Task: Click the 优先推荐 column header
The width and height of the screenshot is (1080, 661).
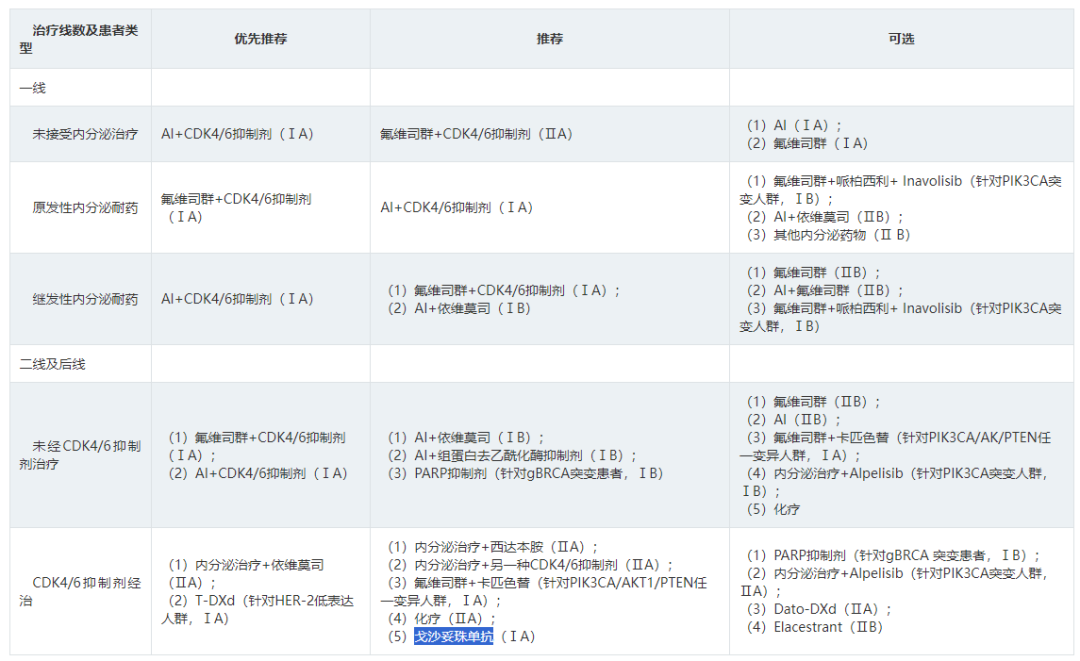Action: point(260,39)
